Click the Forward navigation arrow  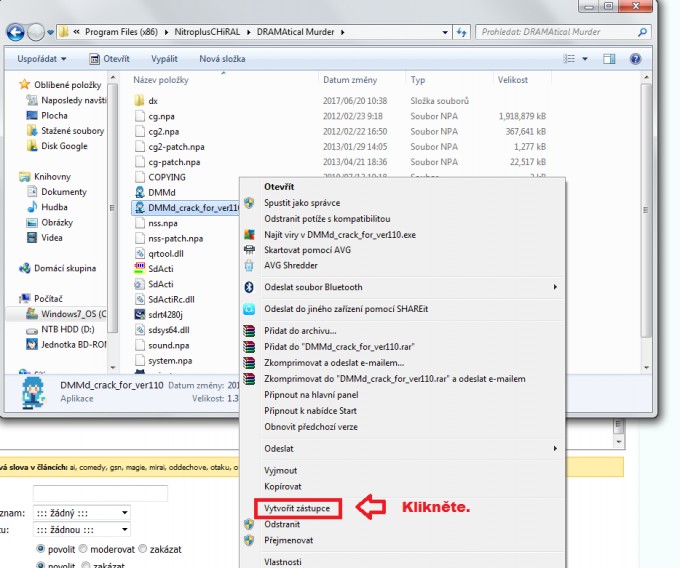[36, 32]
